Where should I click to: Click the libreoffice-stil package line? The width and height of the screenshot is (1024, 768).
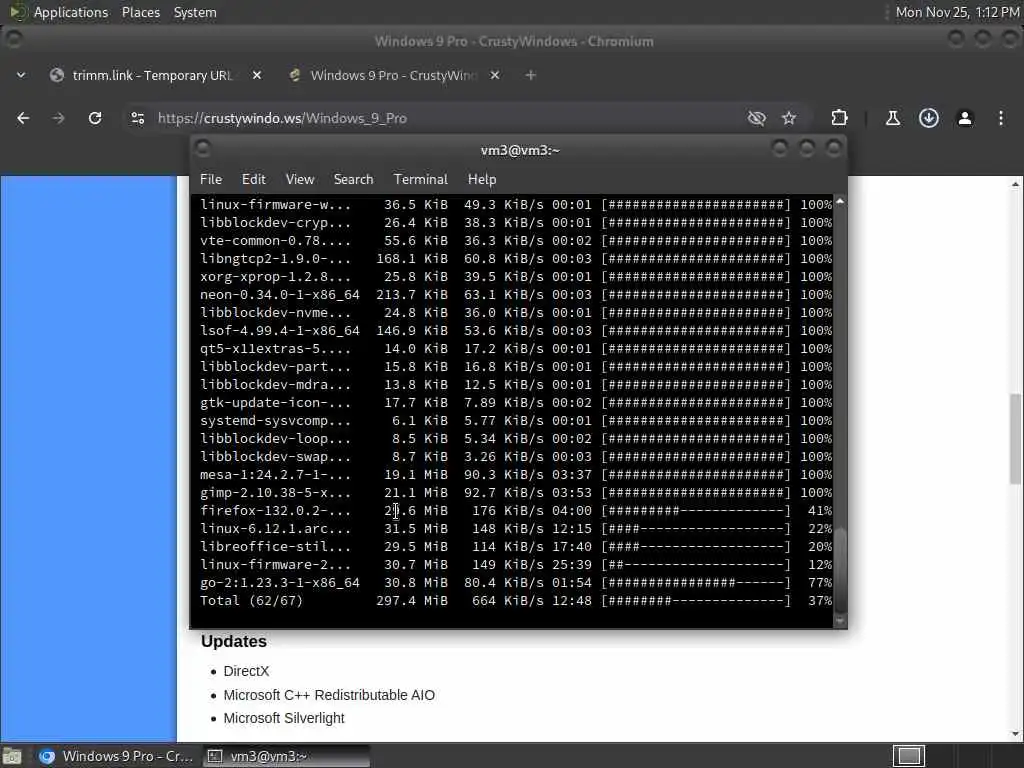pyautogui.click(x=516, y=547)
